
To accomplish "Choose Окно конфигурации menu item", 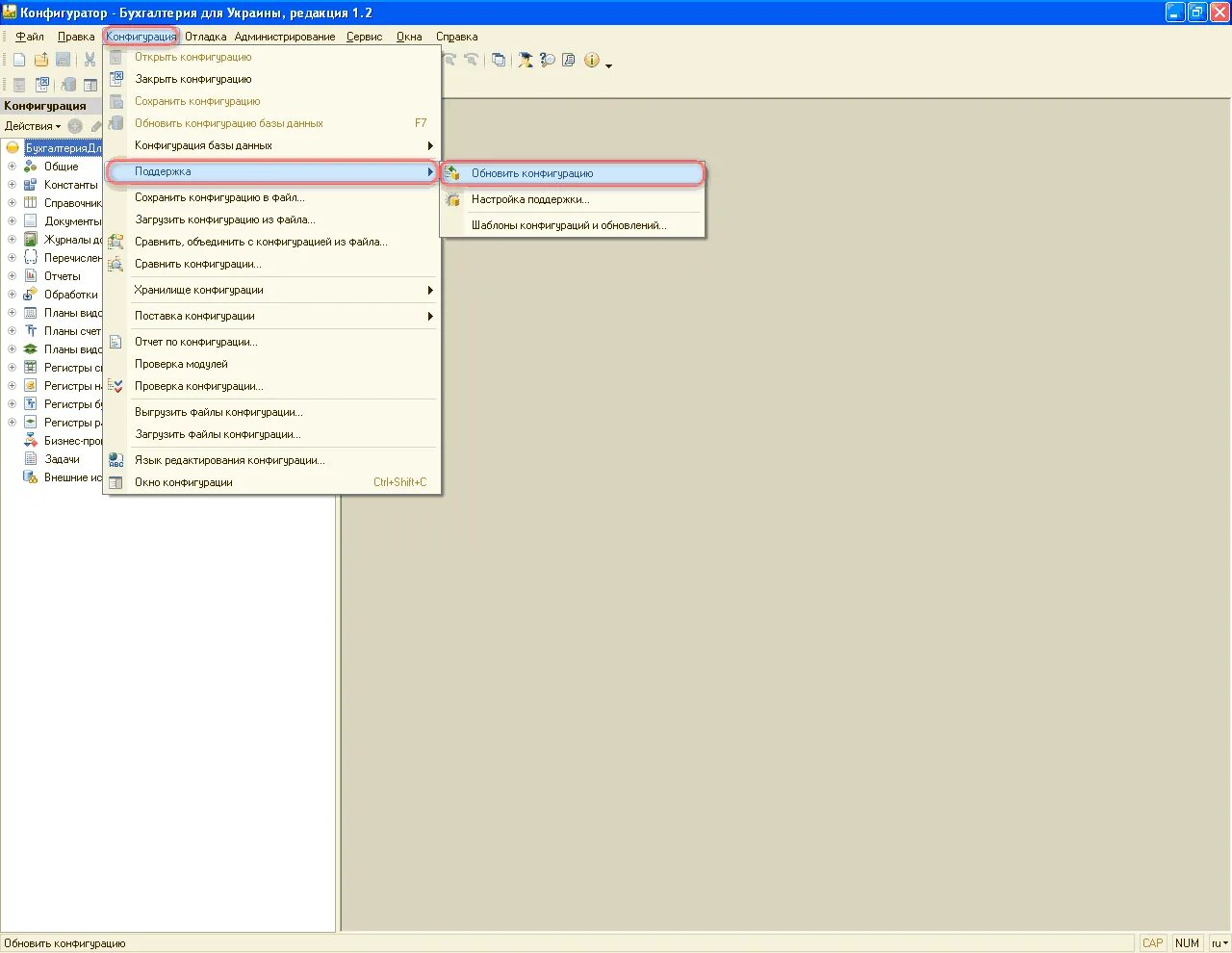I will [x=271, y=482].
